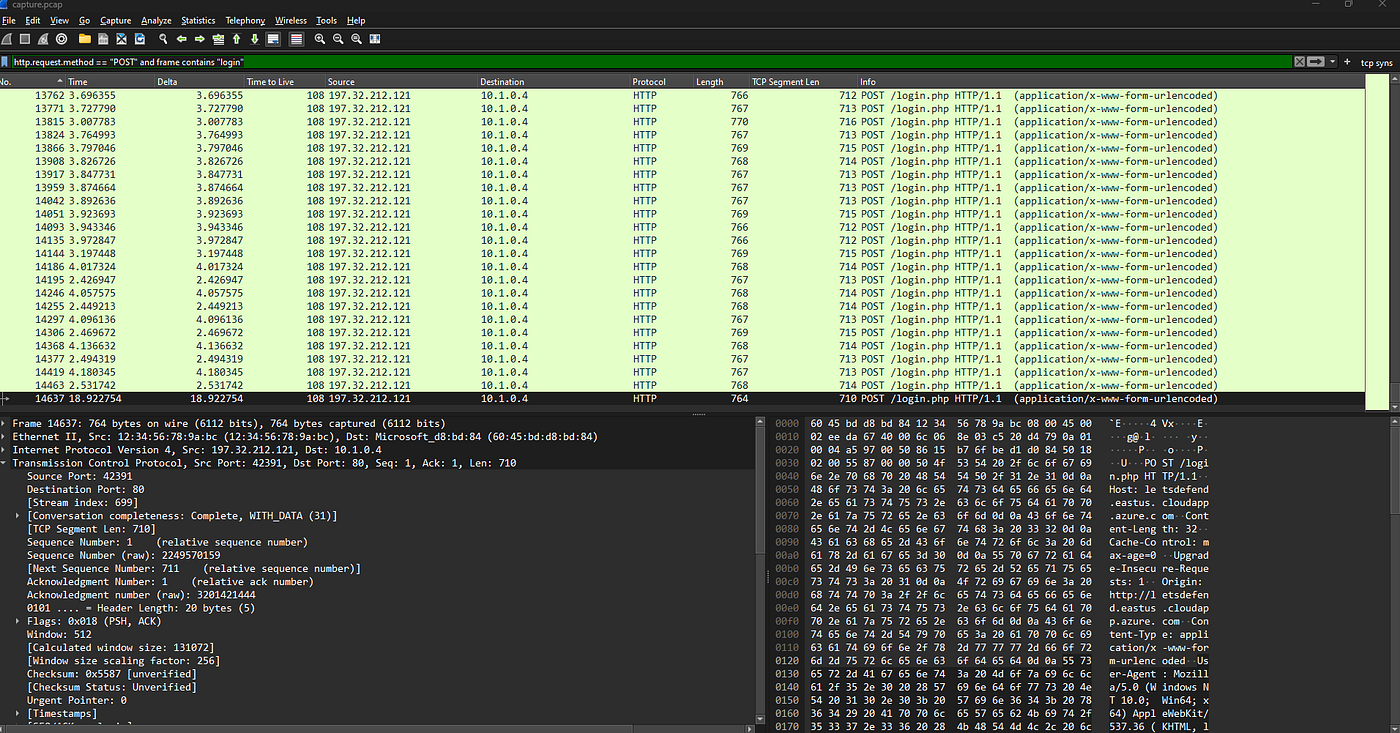Apply the tcp syns filter button
1400x733 pixels.
click(x=1376, y=62)
